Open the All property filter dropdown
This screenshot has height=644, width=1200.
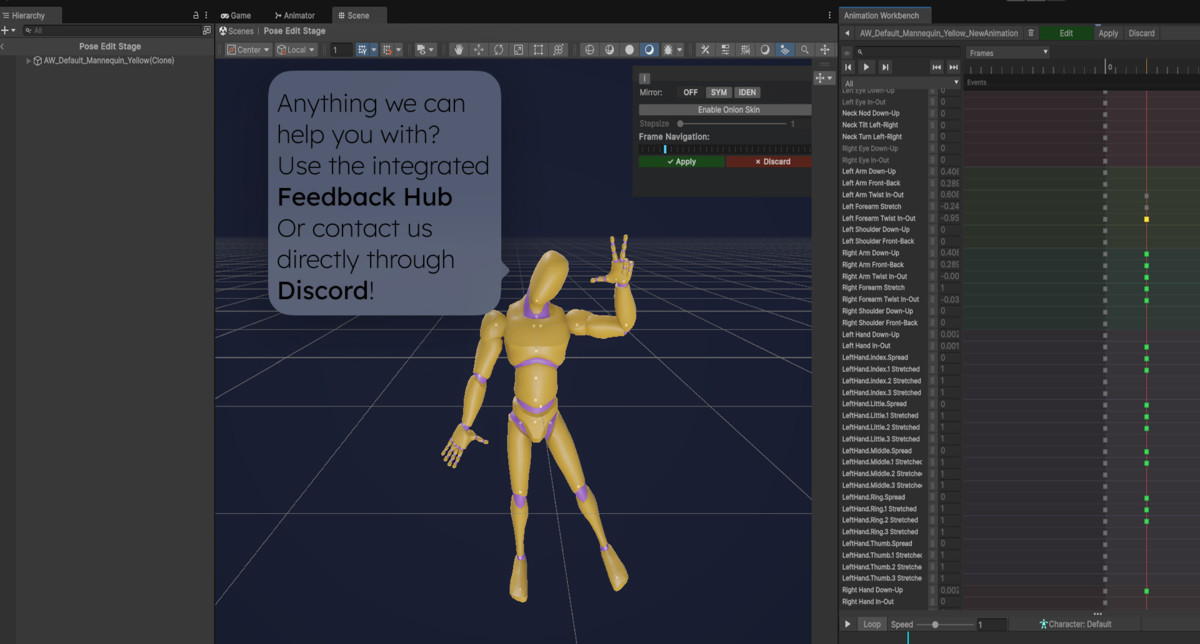pos(901,83)
